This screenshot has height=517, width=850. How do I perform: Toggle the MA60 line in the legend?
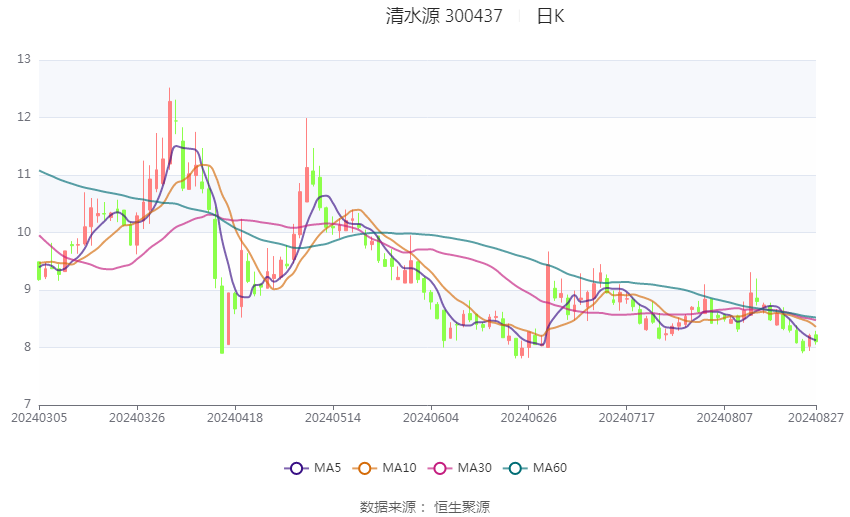click(535, 468)
